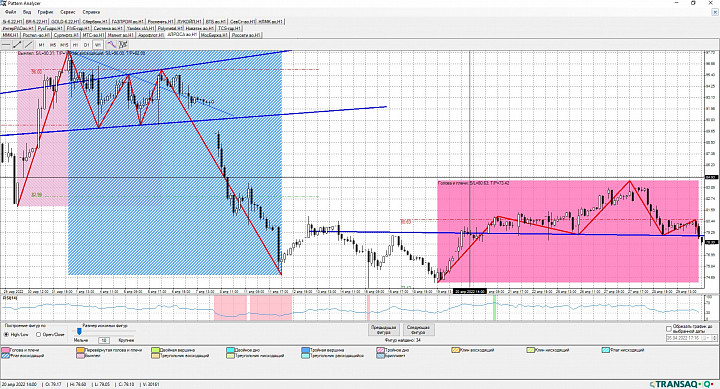Click the Треугольник нисходящий swatch

(x=230, y=356)
